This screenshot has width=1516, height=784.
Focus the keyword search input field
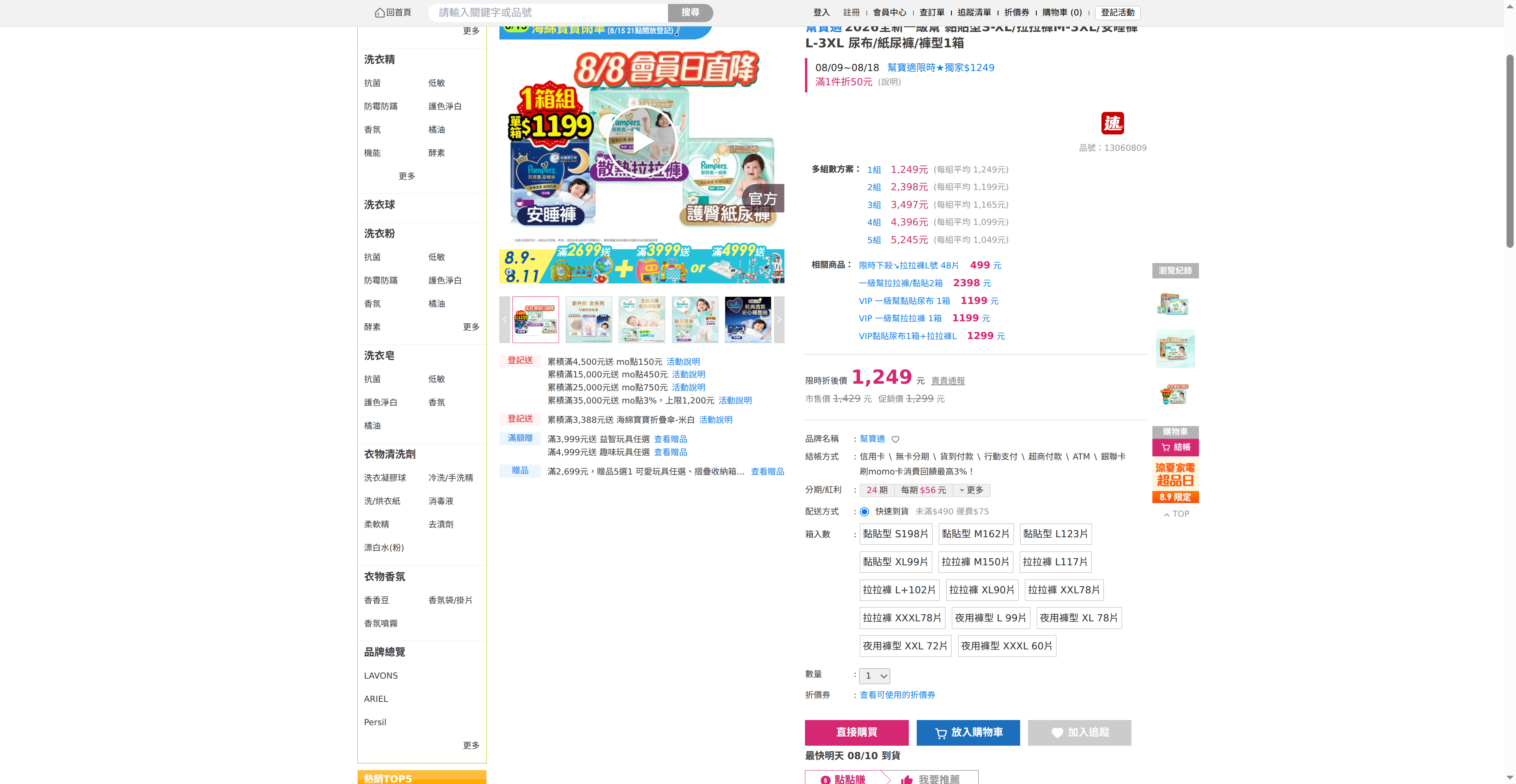pyautogui.click(x=548, y=12)
